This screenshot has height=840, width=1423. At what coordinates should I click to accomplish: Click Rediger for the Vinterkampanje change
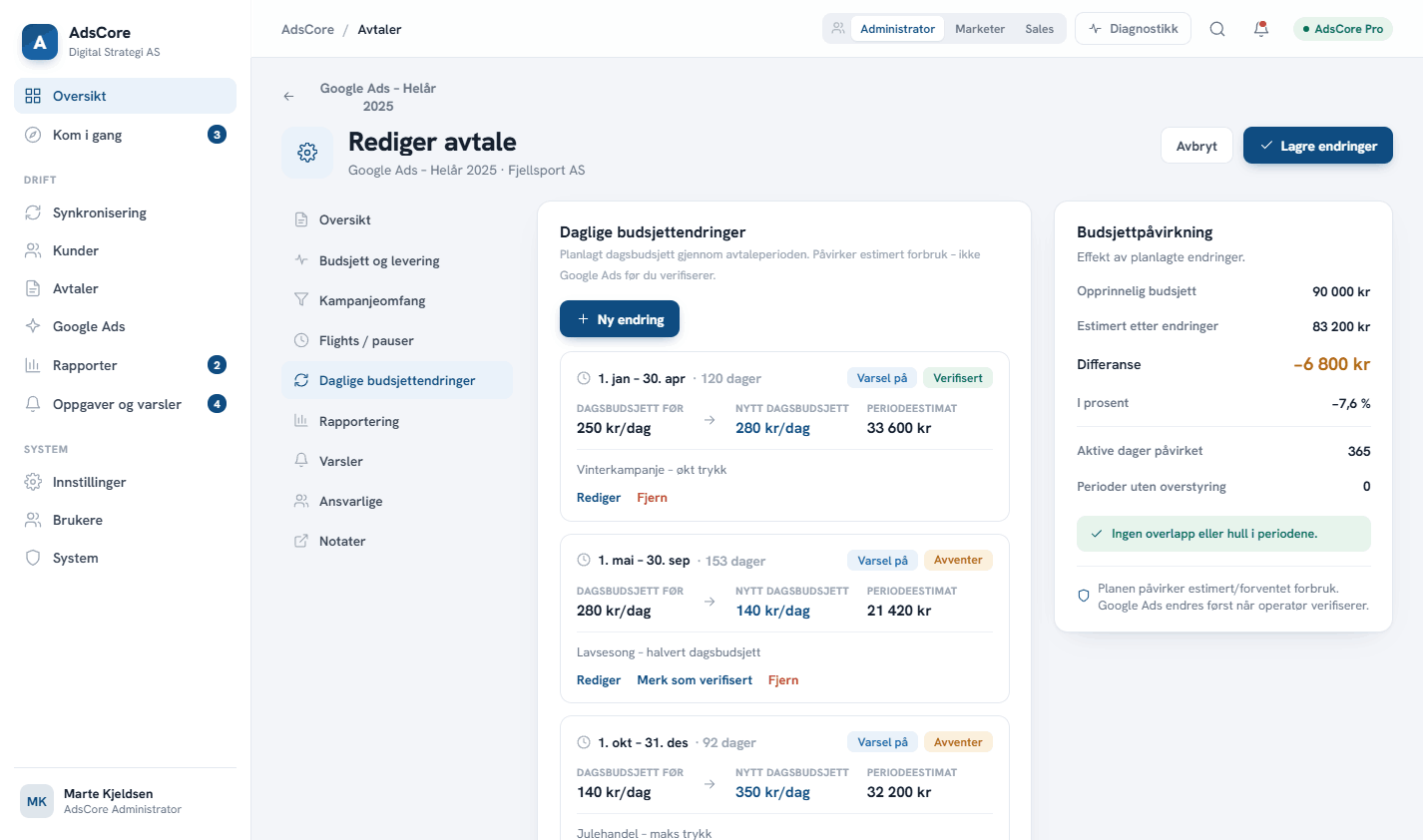[x=599, y=498]
